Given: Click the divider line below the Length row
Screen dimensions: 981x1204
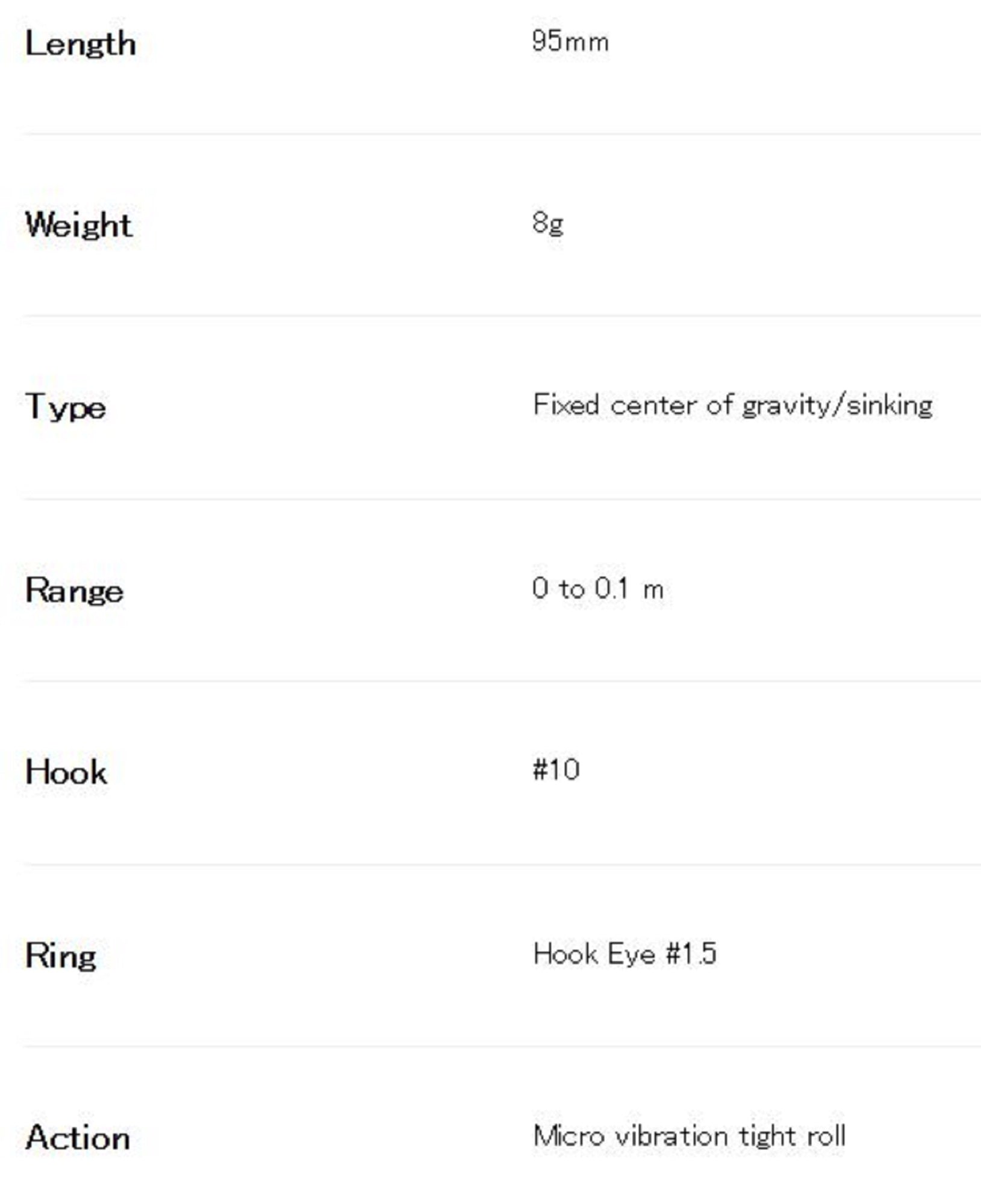Looking at the screenshot, I should [501, 134].
